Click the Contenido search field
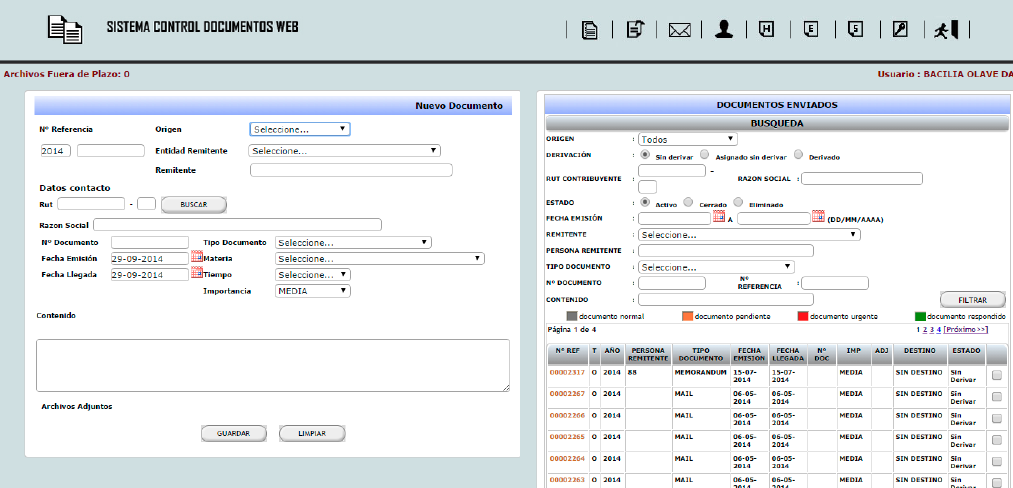 coord(726,299)
